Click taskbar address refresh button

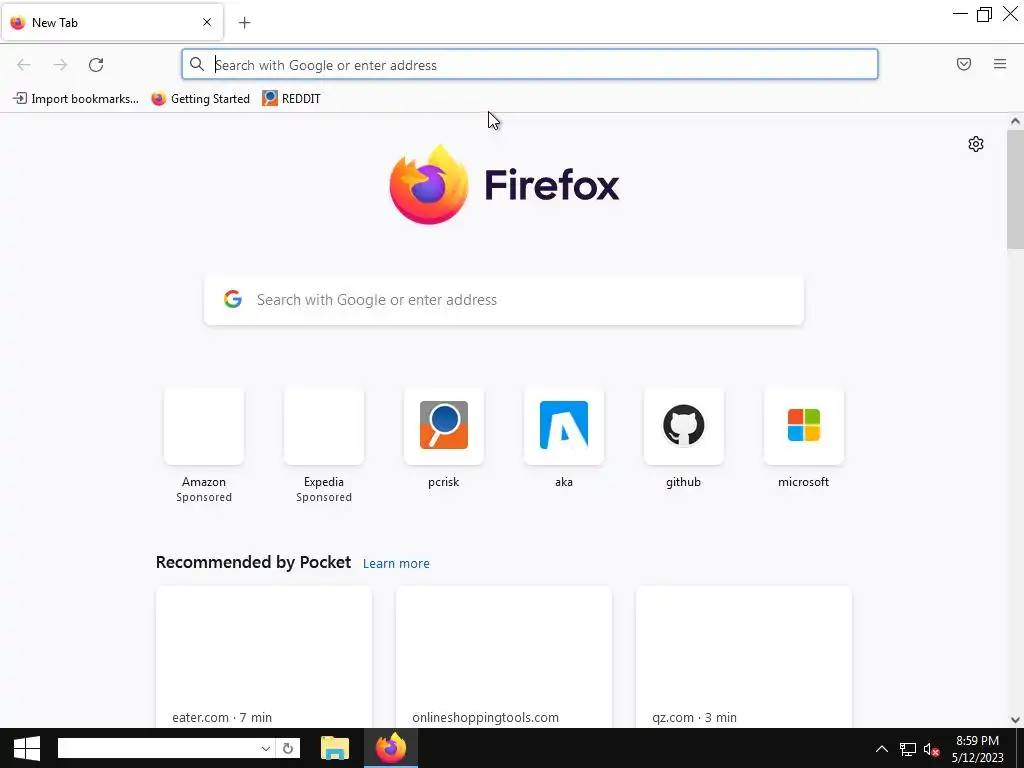pos(288,748)
